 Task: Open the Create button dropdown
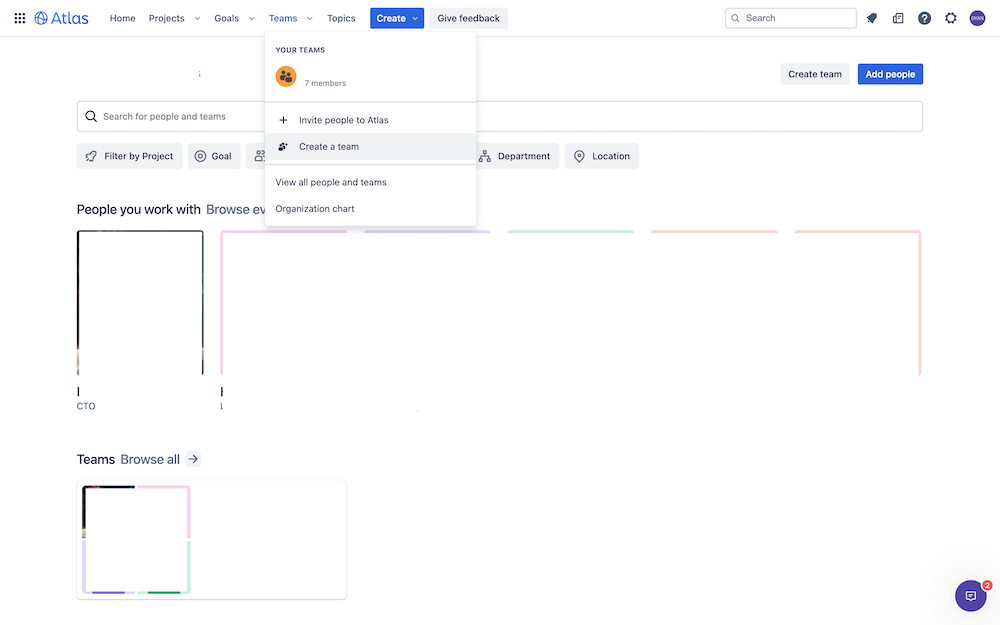[x=397, y=18]
